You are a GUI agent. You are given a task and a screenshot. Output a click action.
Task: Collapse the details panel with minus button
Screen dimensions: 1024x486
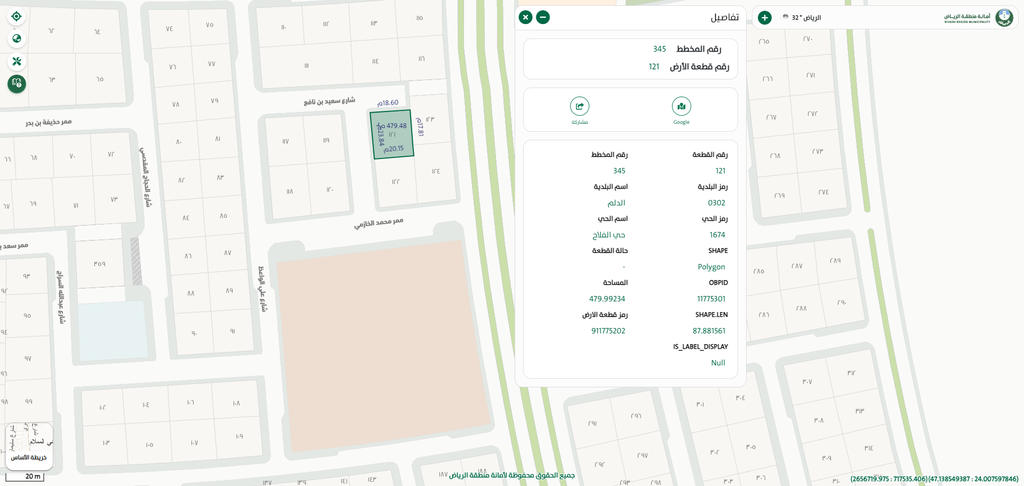543,17
